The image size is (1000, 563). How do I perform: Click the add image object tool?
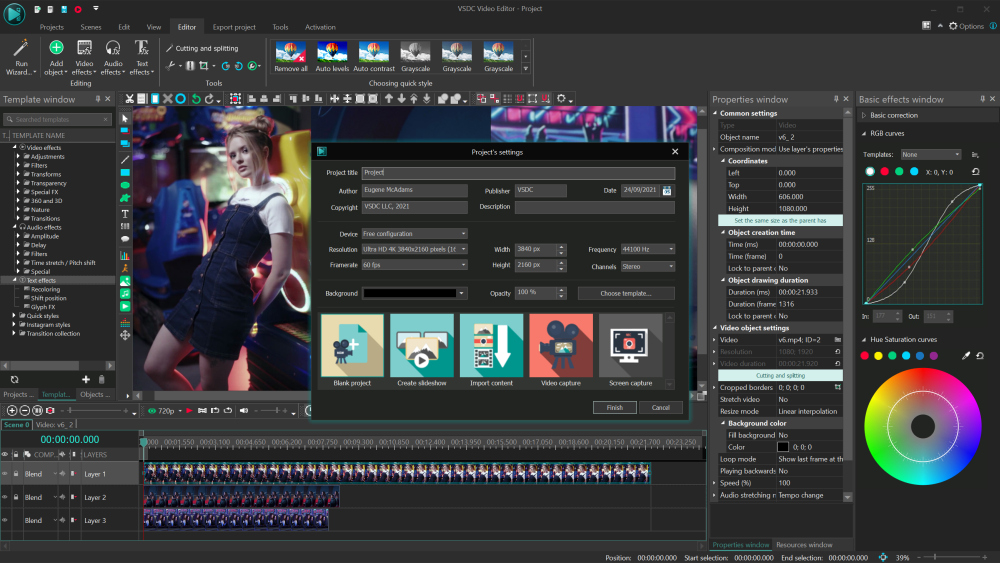click(125, 281)
